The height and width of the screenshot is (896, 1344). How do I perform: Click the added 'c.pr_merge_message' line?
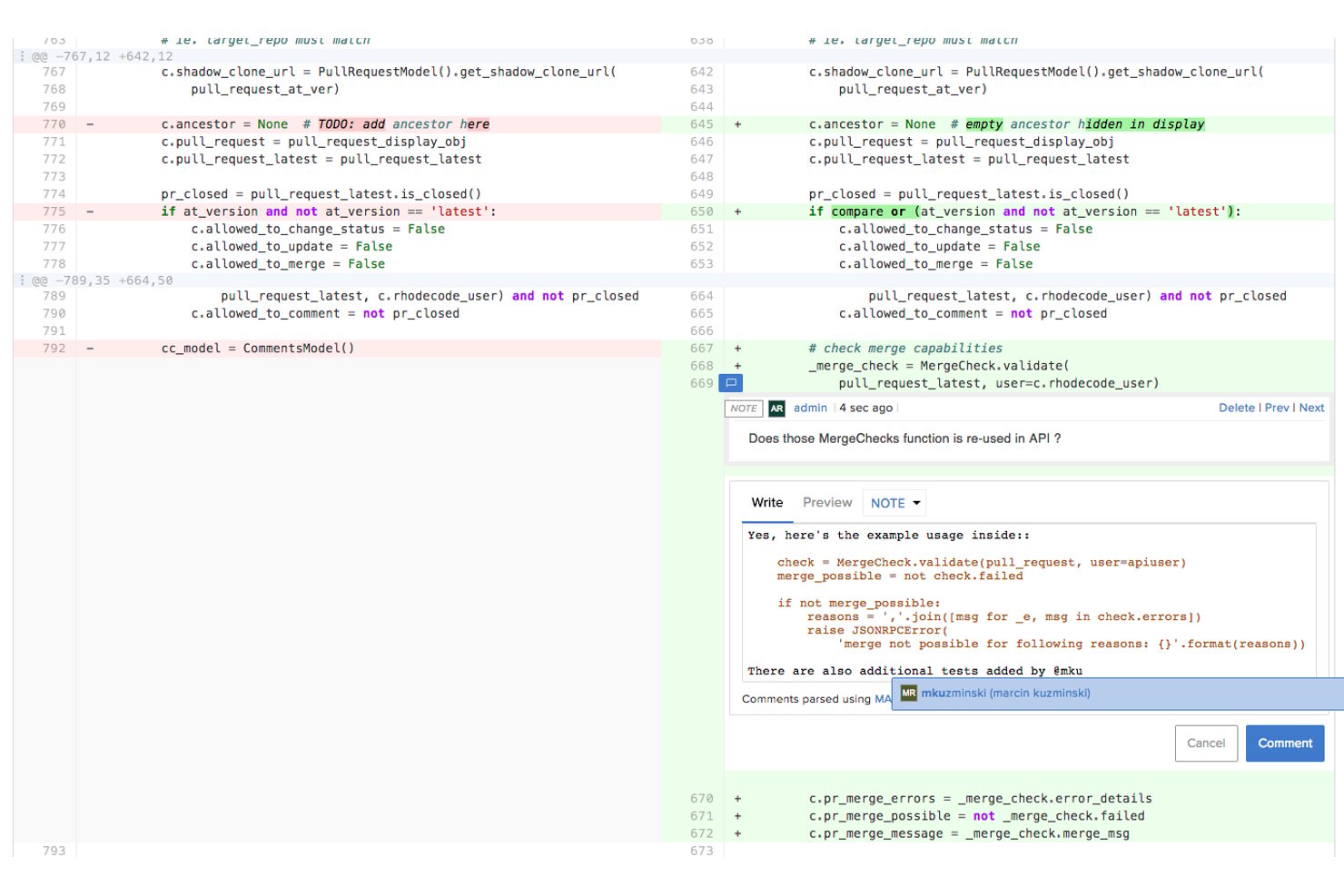pos(969,833)
